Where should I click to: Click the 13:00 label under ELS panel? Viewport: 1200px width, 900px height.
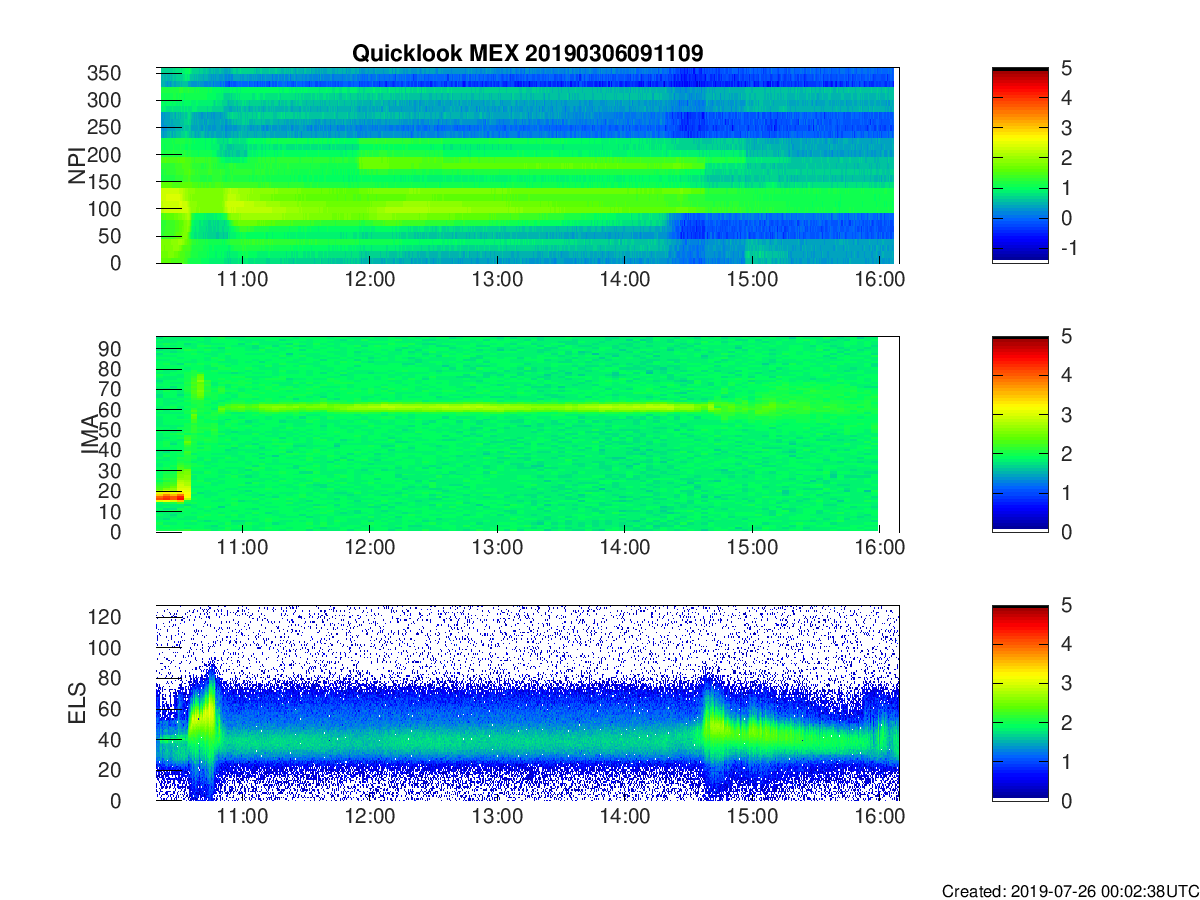[497, 817]
